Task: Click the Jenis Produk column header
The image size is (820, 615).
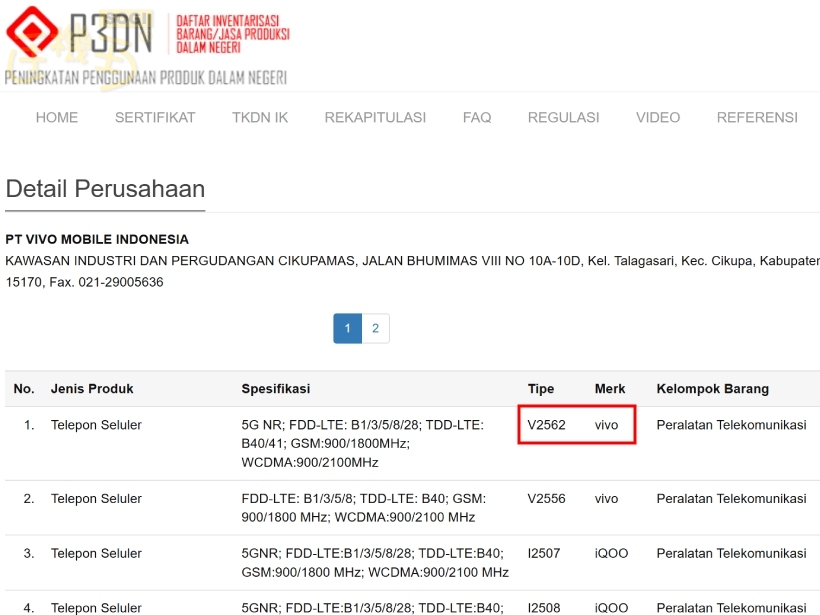Action: 92,388
